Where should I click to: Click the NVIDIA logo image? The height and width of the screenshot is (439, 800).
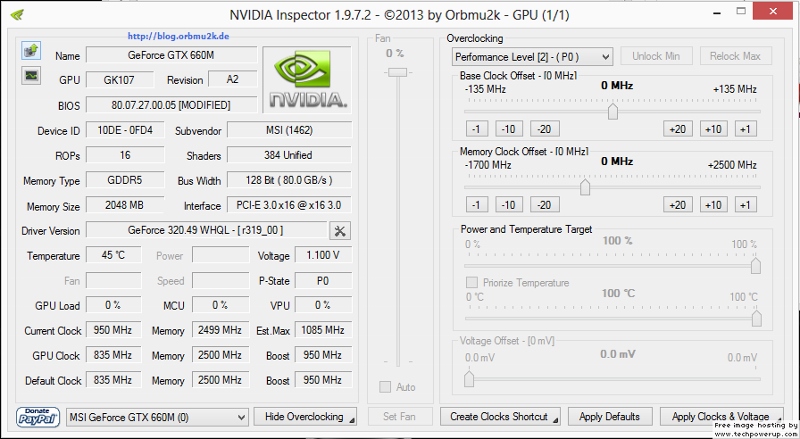(x=307, y=79)
